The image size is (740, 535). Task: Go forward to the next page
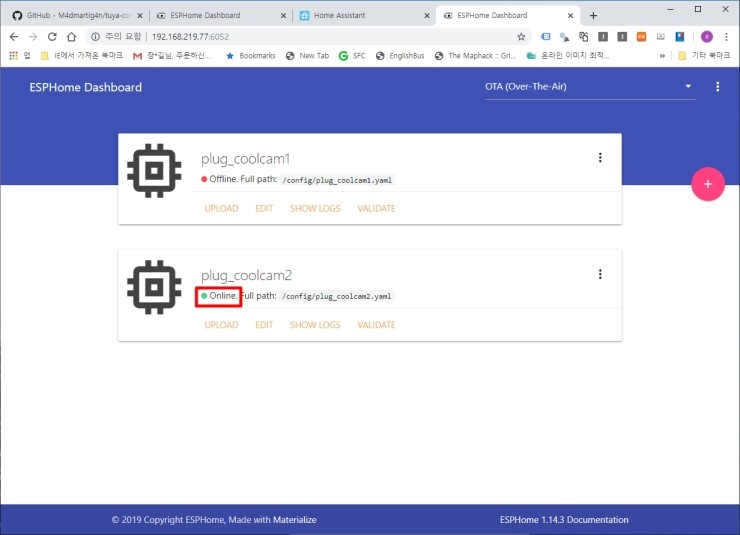(x=33, y=37)
